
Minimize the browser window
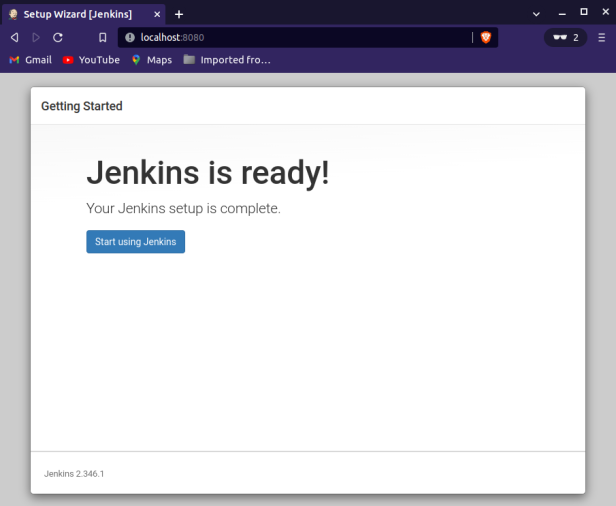click(562, 14)
